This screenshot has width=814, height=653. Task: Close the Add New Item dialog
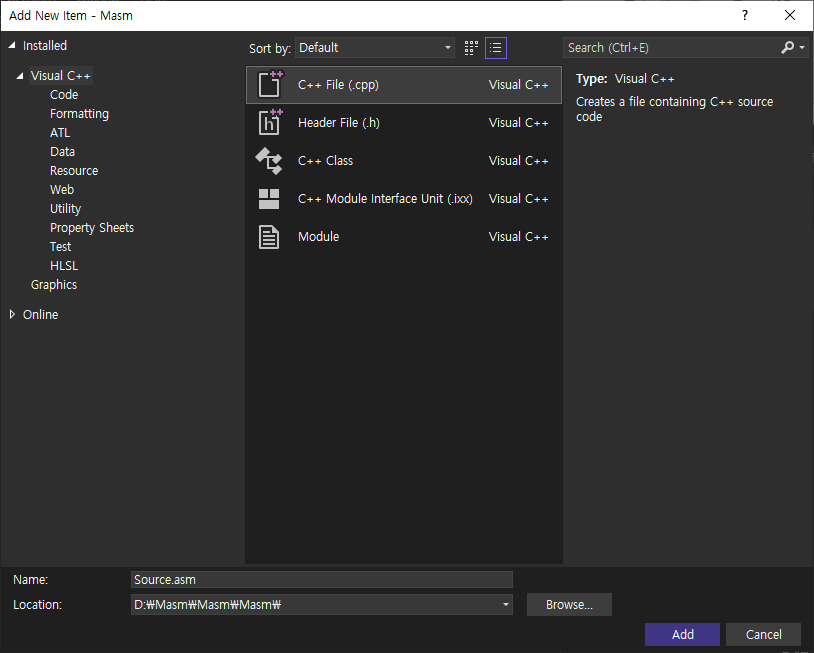click(x=790, y=16)
